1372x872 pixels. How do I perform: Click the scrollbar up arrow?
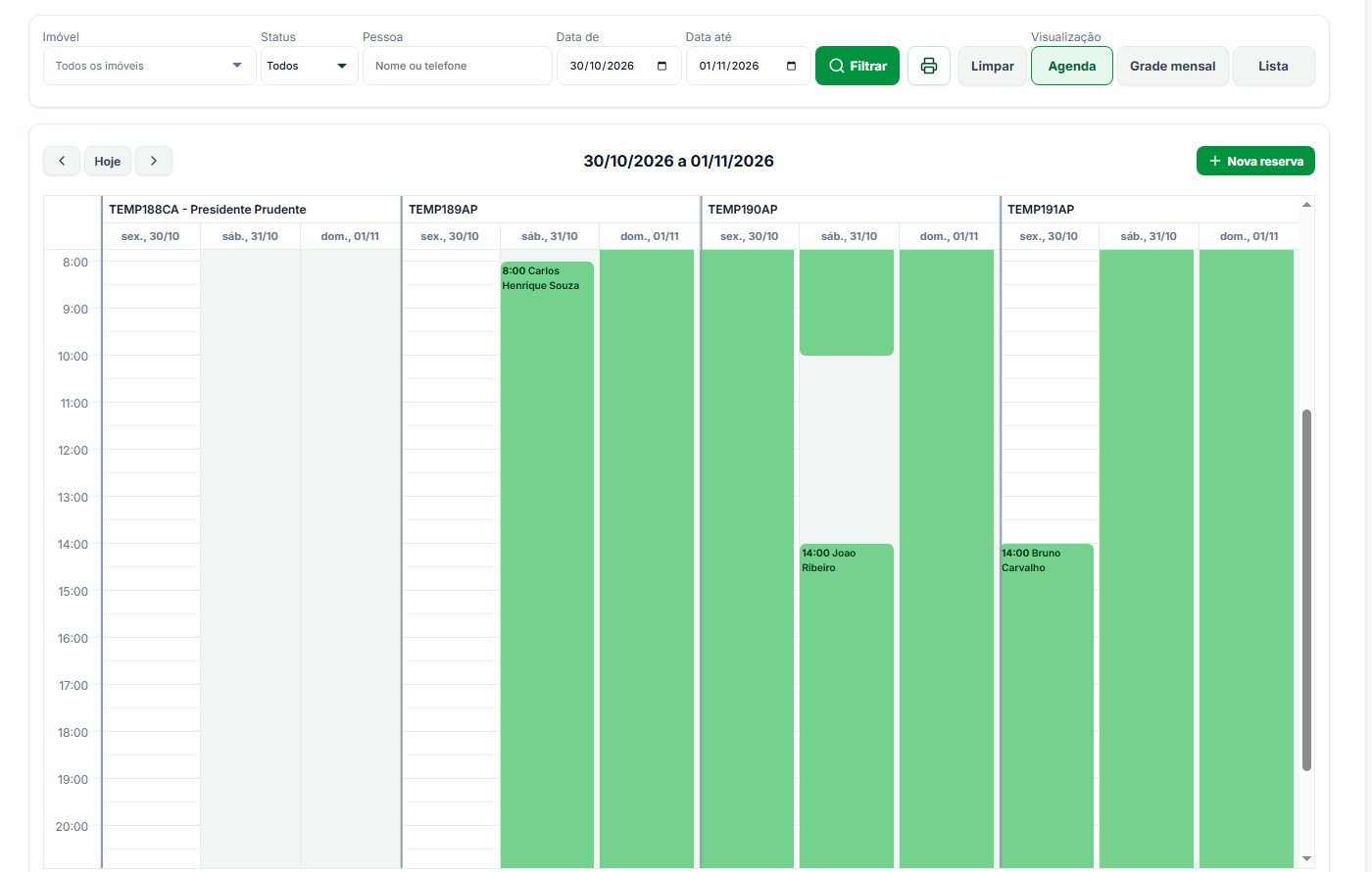tap(1306, 204)
